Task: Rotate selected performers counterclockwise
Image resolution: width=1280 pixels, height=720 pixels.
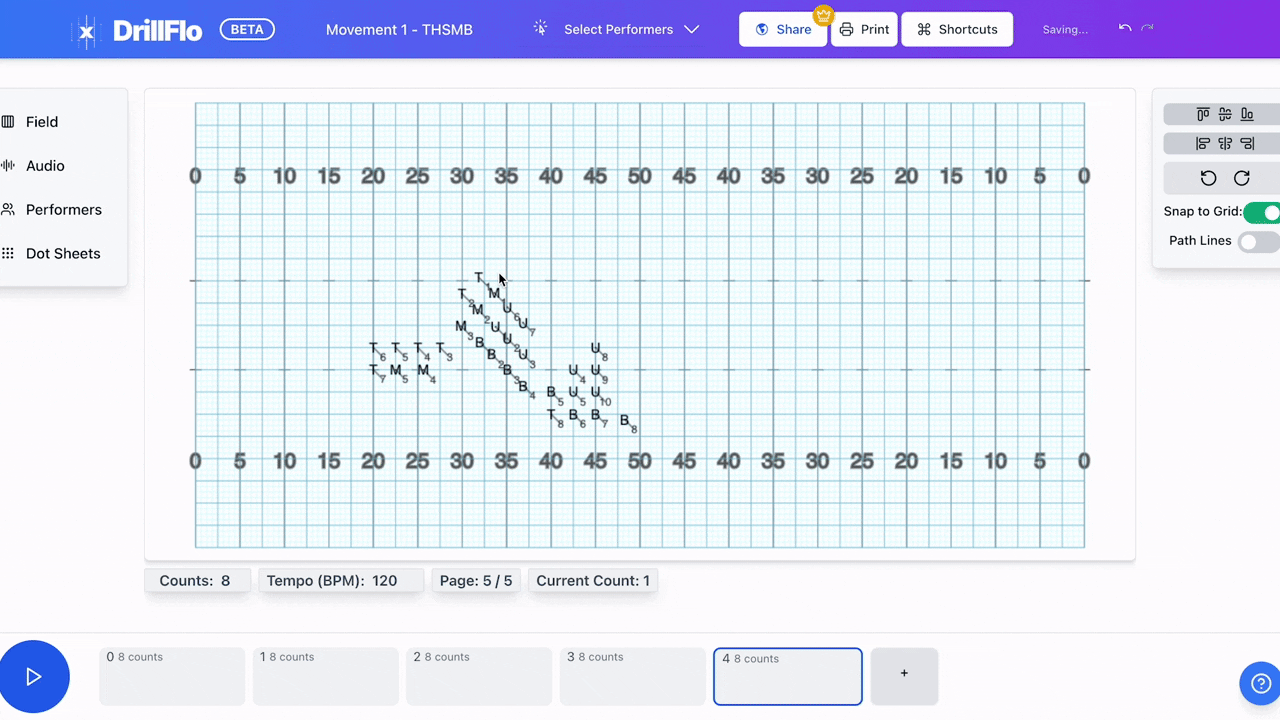Action: (x=1208, y=178)
